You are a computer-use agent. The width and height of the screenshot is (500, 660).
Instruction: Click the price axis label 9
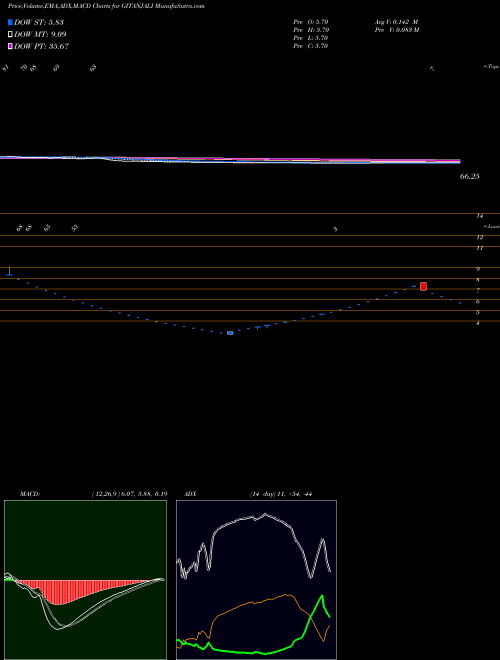click(478, 269)
